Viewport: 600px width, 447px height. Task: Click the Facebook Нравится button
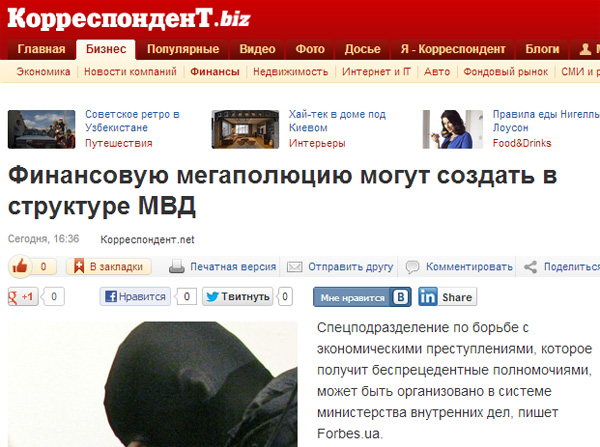(x=135, y=297)
